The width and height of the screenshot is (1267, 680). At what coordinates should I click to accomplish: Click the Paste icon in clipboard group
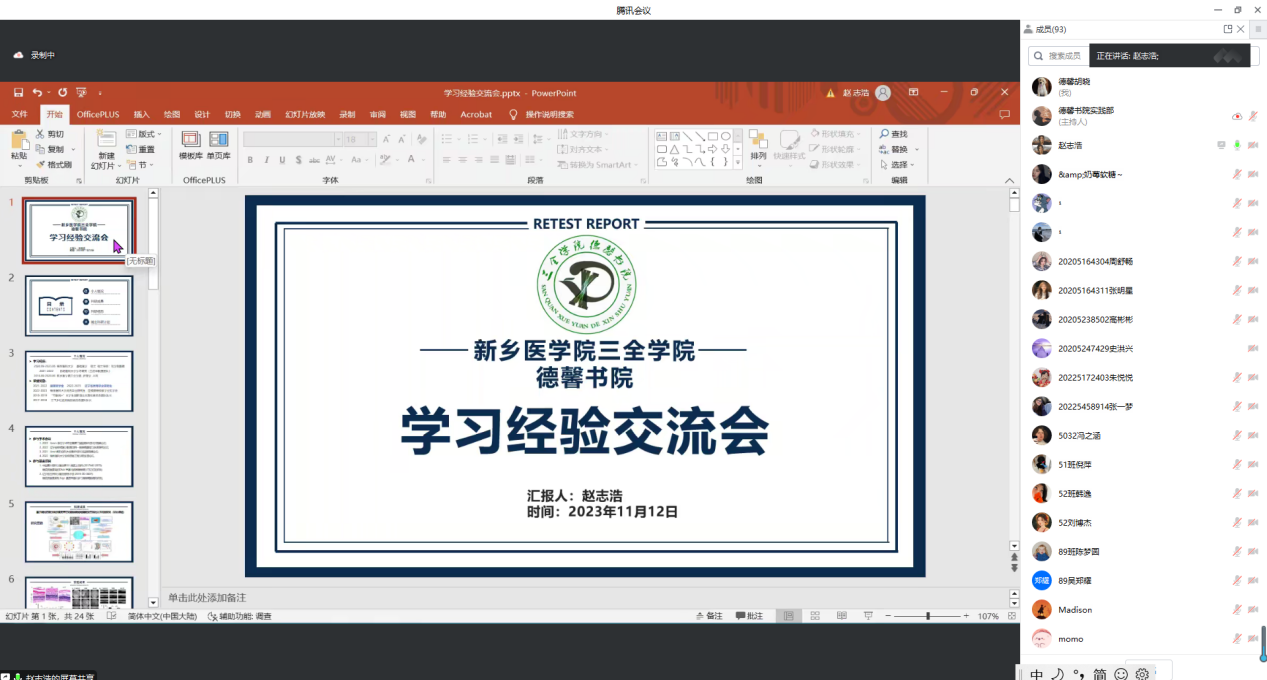(x=19, y=141)
